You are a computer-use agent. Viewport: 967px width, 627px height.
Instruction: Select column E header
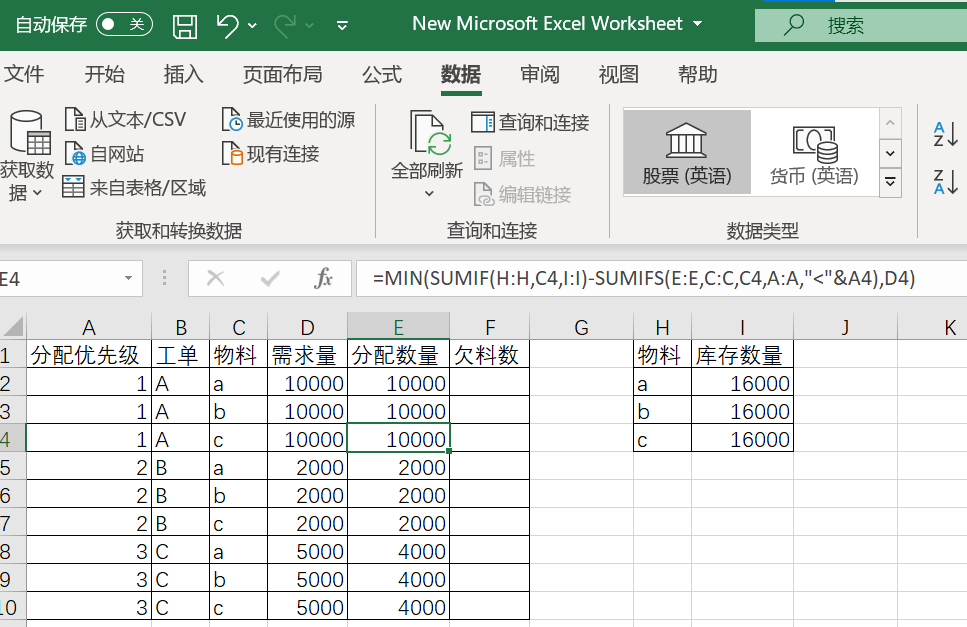pos(398,327)
